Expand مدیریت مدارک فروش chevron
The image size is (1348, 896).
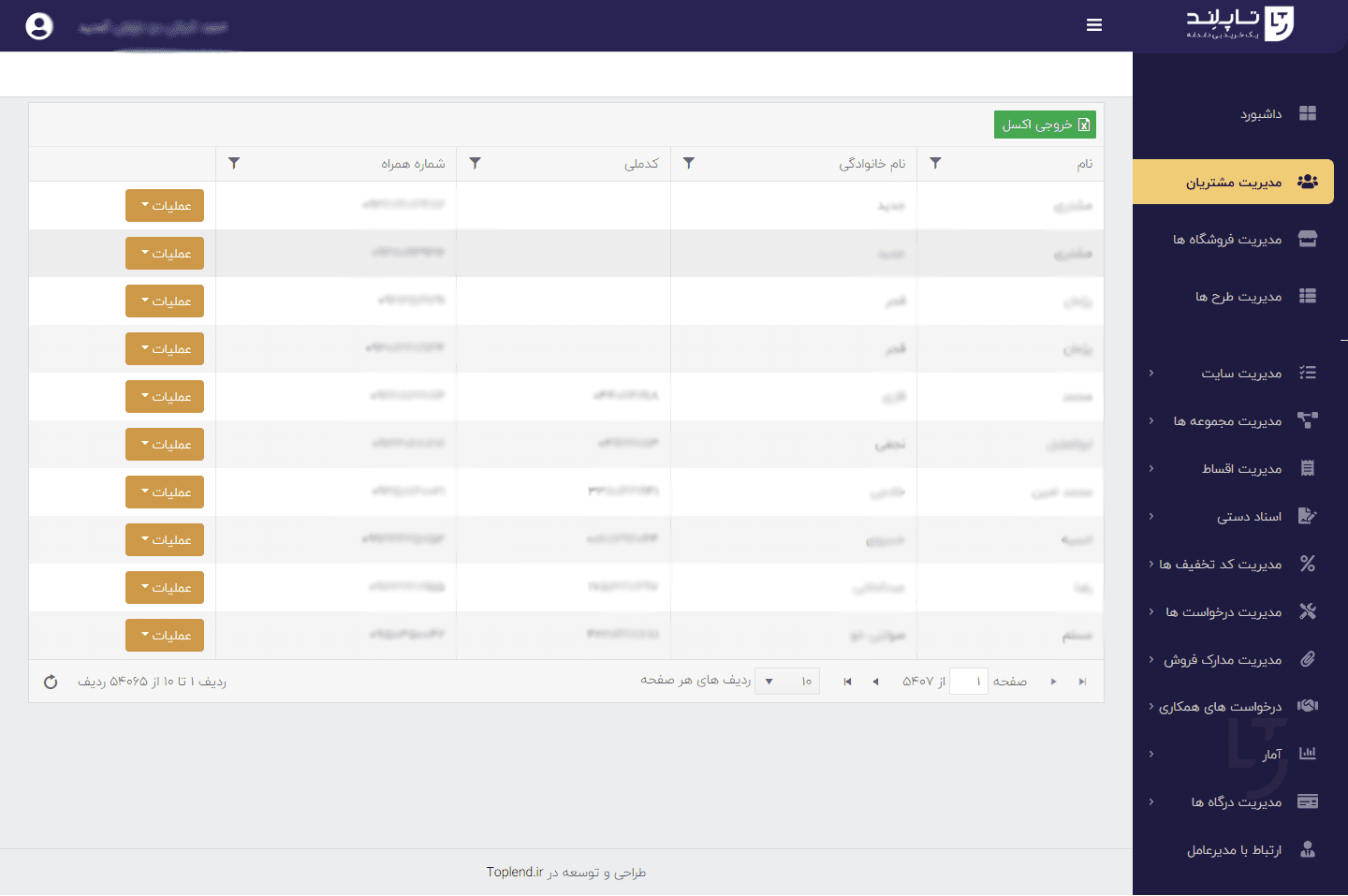pyautogui.click(x=1151, y=660)
